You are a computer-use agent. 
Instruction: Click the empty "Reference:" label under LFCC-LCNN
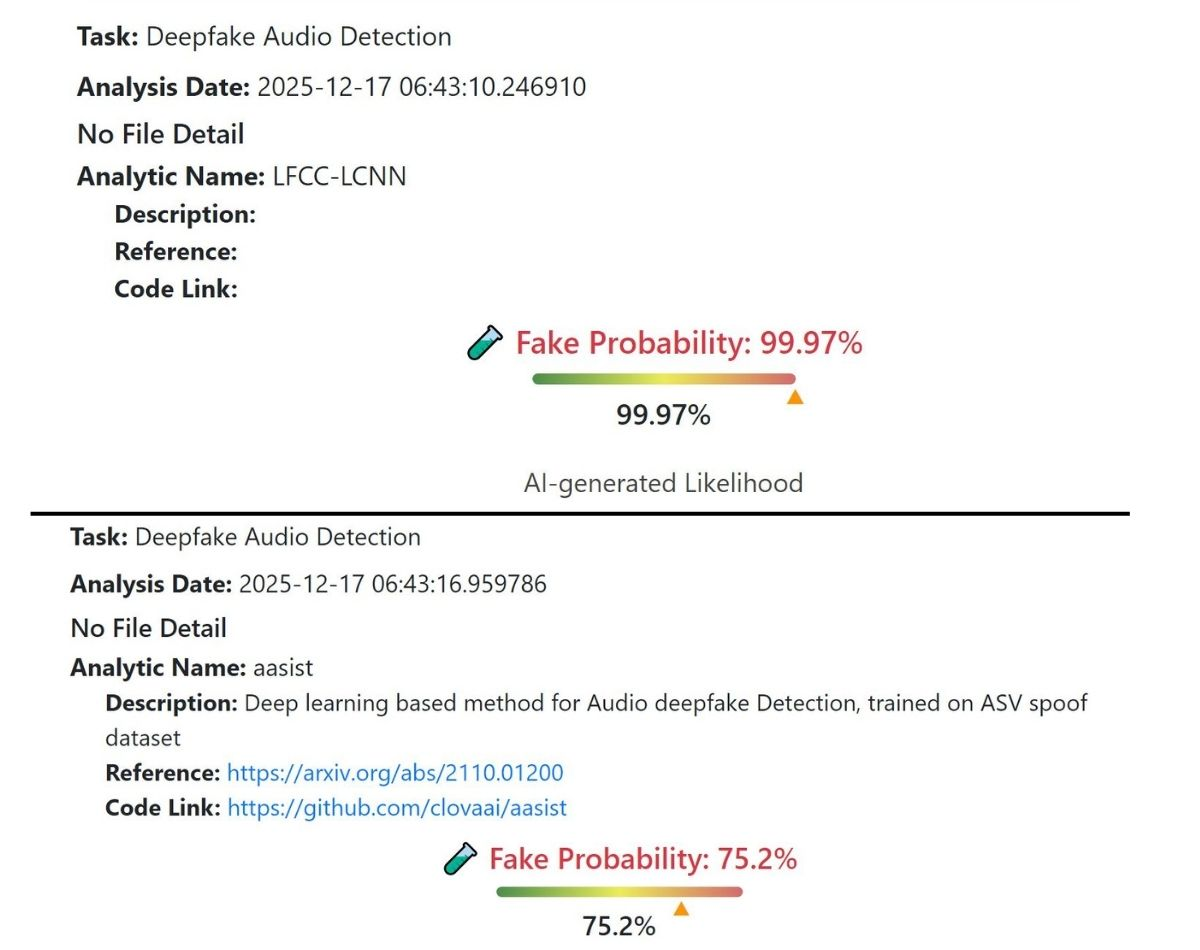[x=176, y=251]
